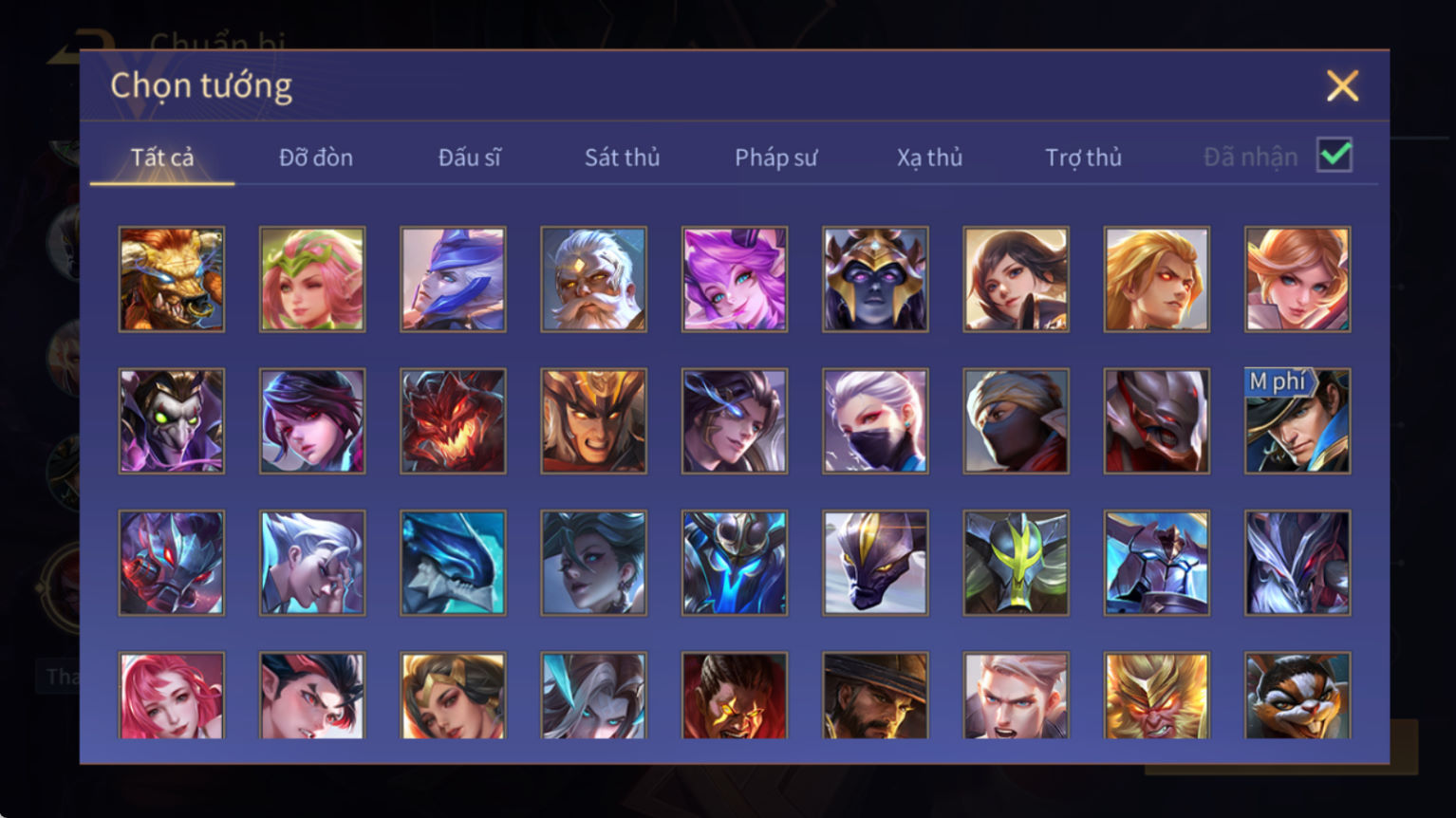Switch to 'Xạ thủ' heroes
Viewport: 1456px width, 818px height.
click(929, 158)
